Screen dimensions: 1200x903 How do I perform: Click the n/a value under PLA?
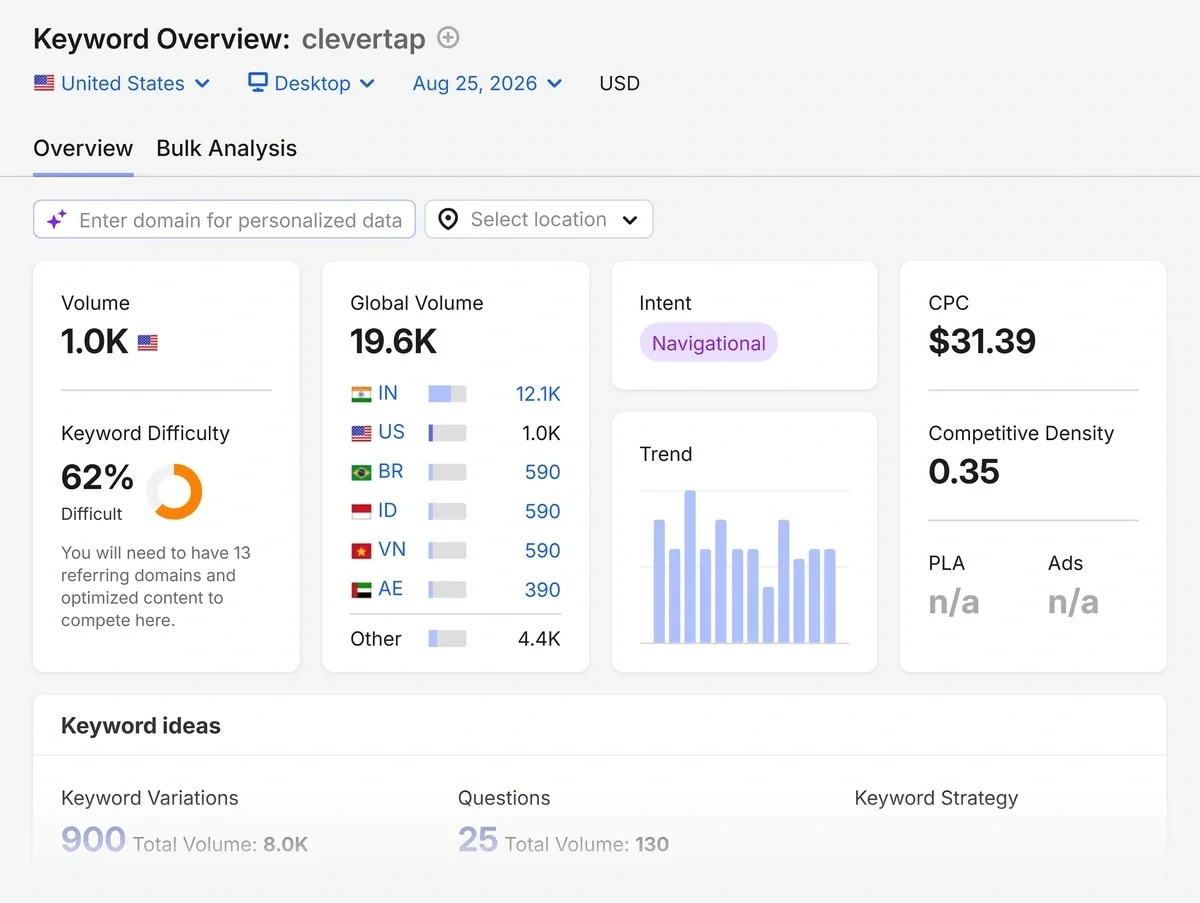click(x=954, y=602)
